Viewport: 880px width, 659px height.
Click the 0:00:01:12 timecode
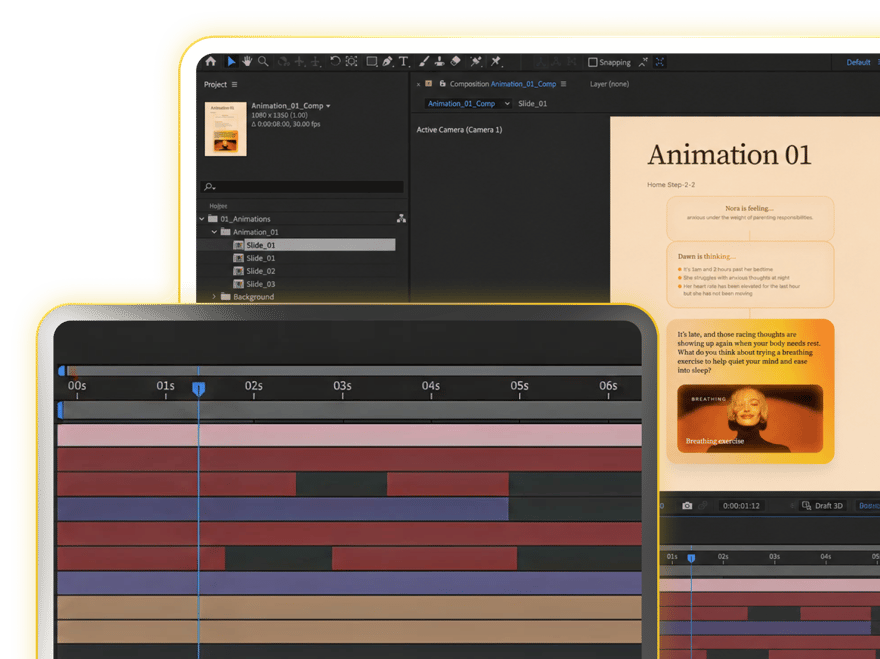point(741,505)
